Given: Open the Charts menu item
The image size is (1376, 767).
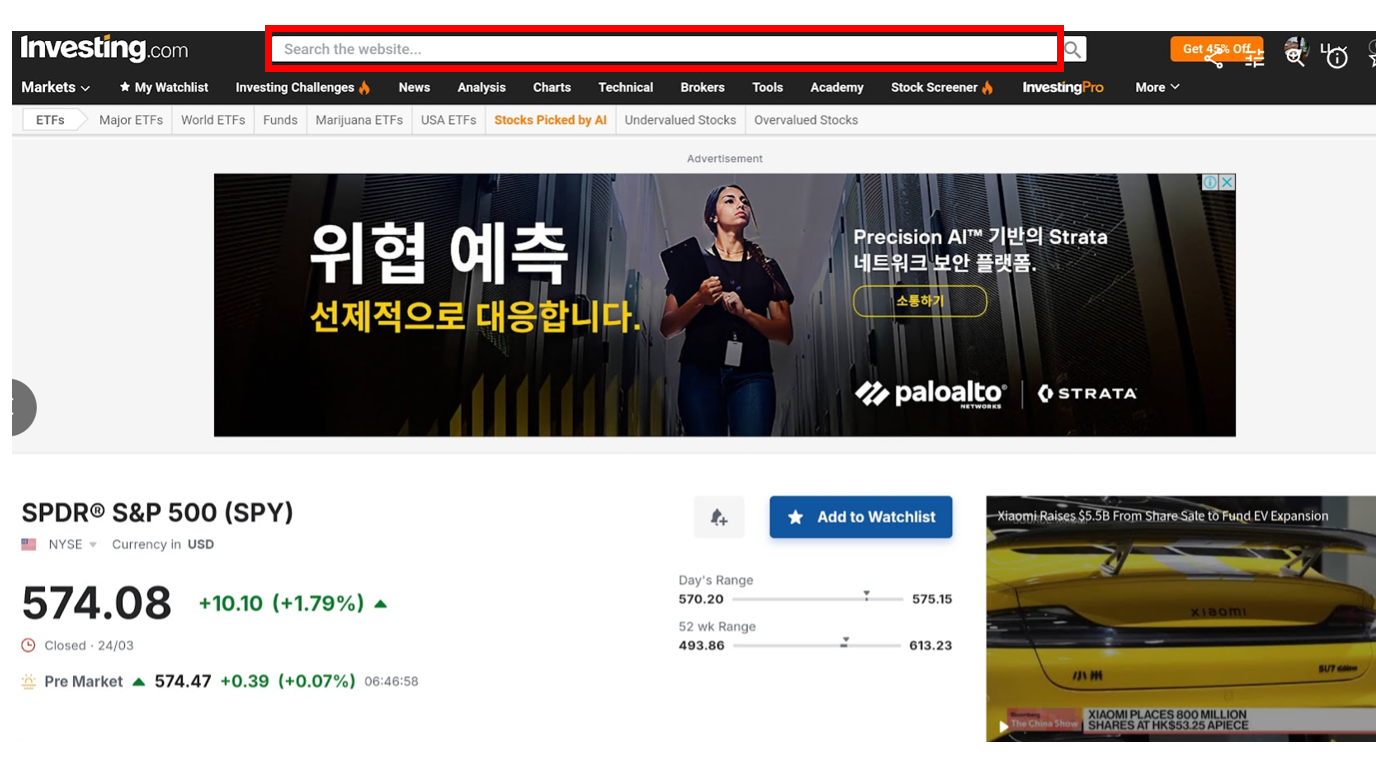Looking at the screenshot, I should coord(552,87).
